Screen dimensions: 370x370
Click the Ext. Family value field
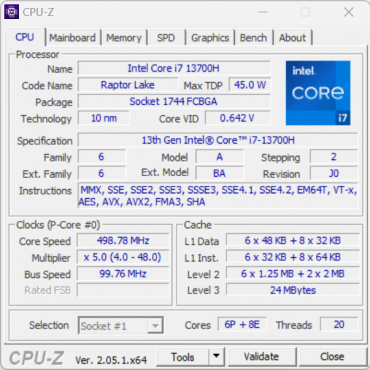point(102,173)
